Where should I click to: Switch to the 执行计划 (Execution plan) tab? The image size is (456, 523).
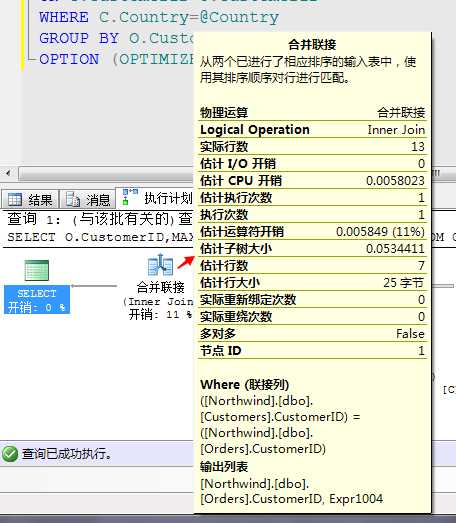pyautogui.click(x=155, y=198)
